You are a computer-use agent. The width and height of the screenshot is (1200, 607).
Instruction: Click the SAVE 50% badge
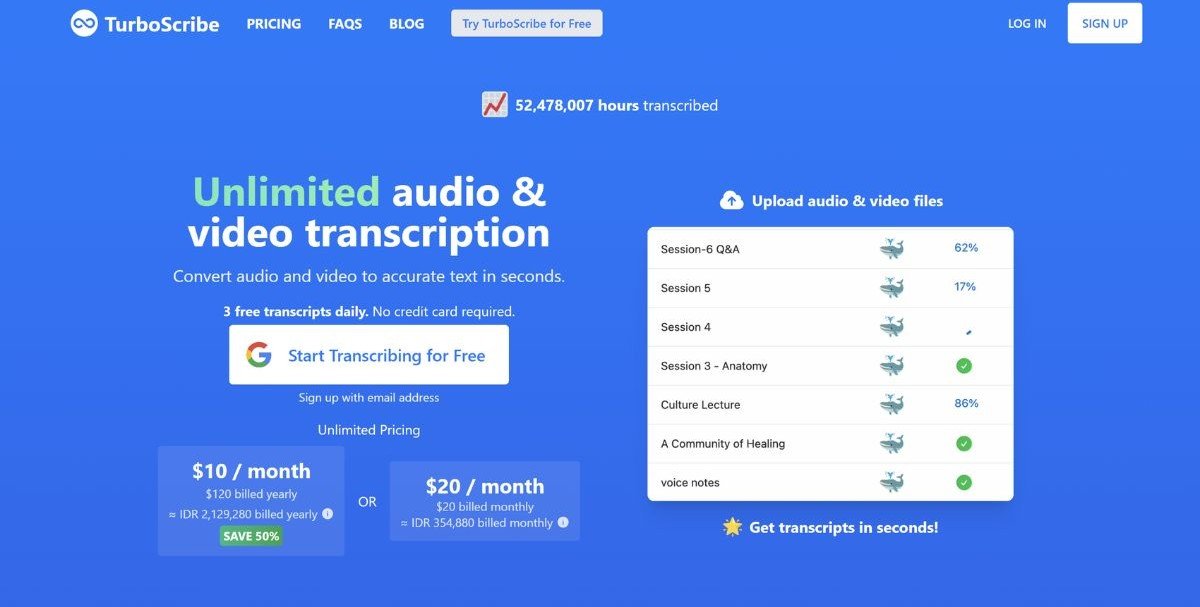click(251, 536)
